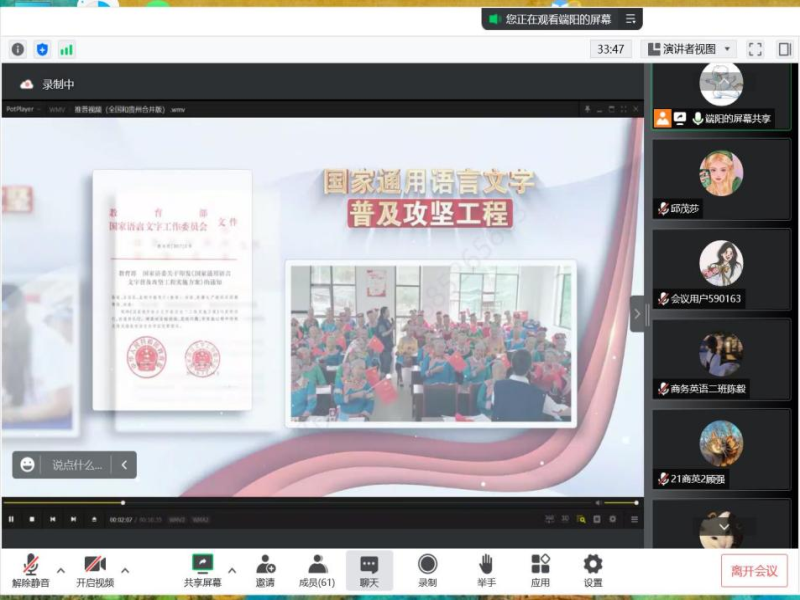This screenshot has width=800, height=600.
Task: Toggle PotPlayer fullscreen from its title bar
Action: pos(623,109)
